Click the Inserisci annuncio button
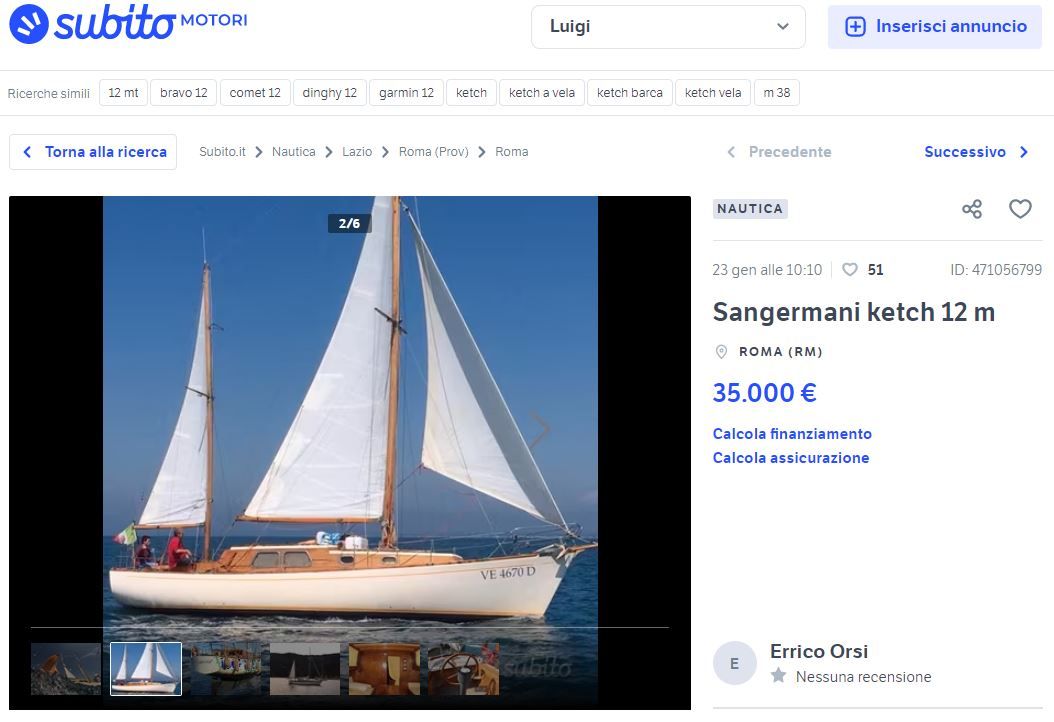Screen dimensions: 1054x722 (935, 27)
